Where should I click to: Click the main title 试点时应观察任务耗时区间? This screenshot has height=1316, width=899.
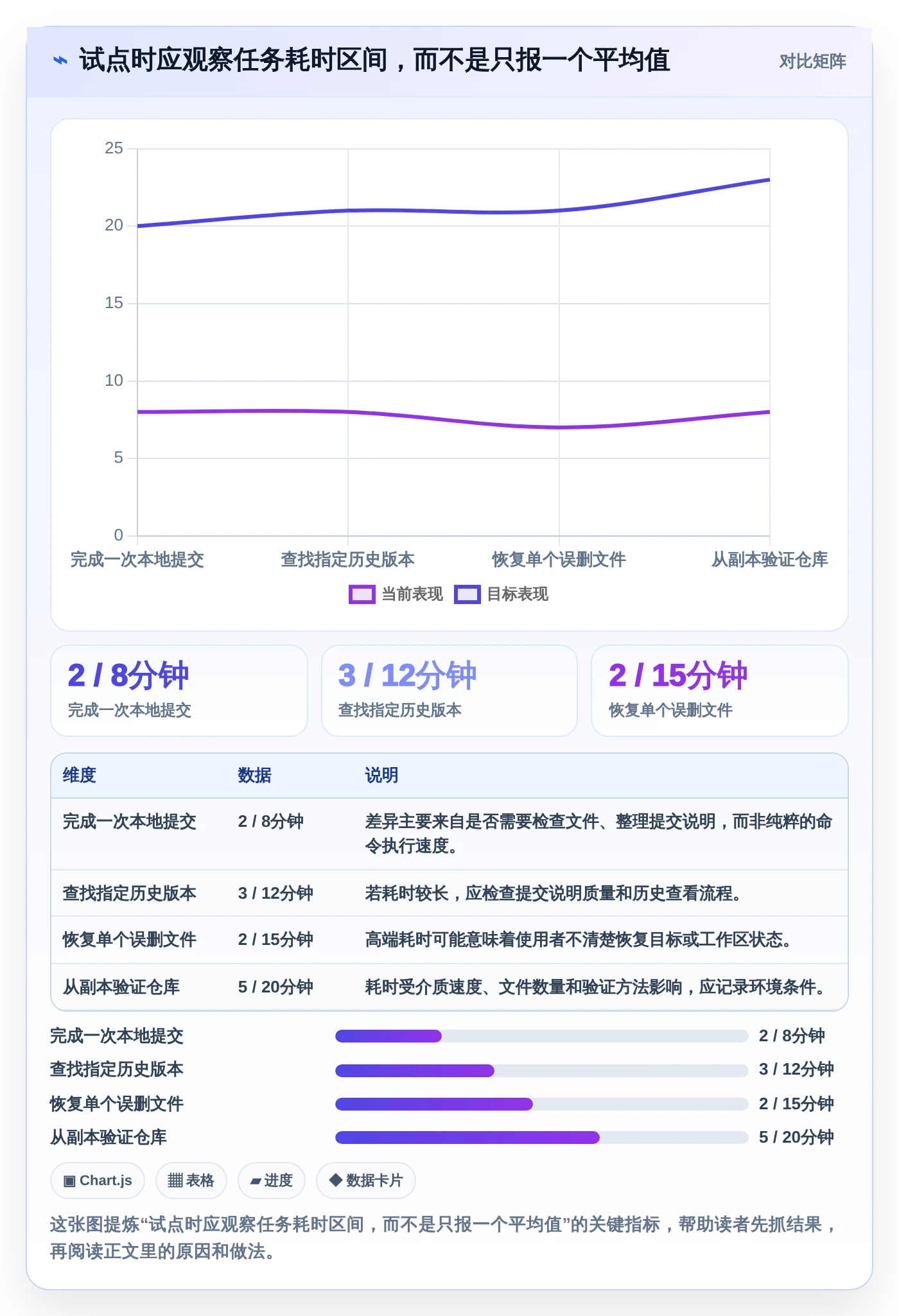coord(374,60)
